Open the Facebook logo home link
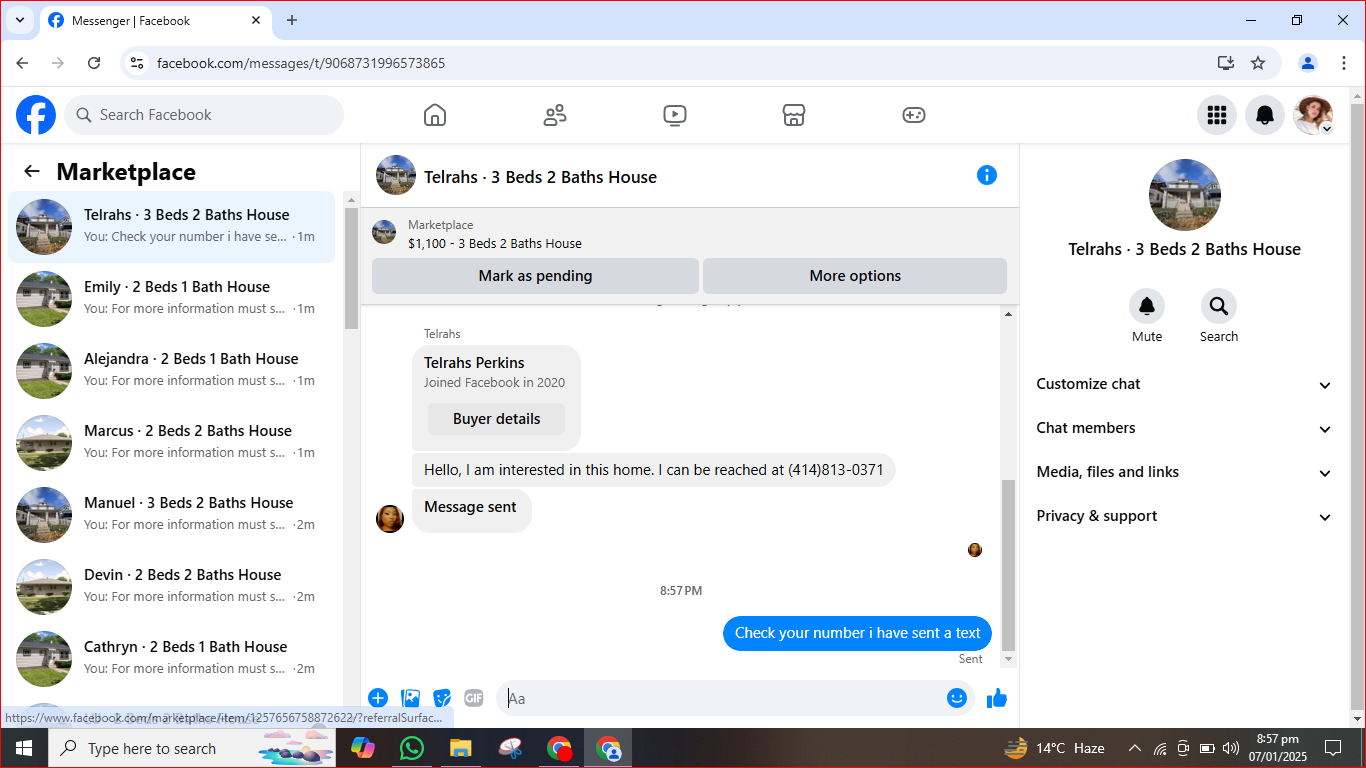1366x768 pixels. pyautogui.click(x=36, y=115)
